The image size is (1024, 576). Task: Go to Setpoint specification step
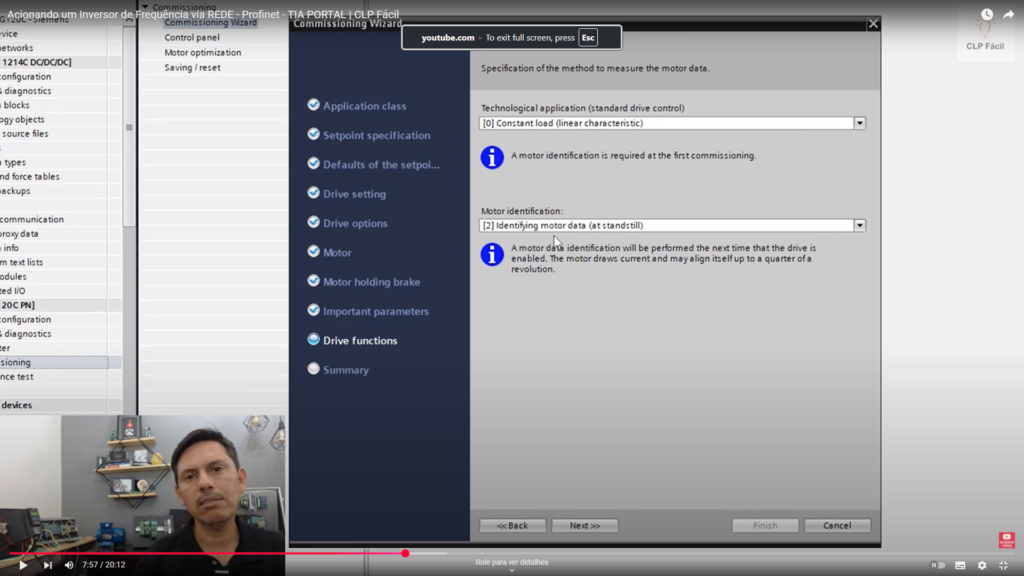click(x=377, y=135)
